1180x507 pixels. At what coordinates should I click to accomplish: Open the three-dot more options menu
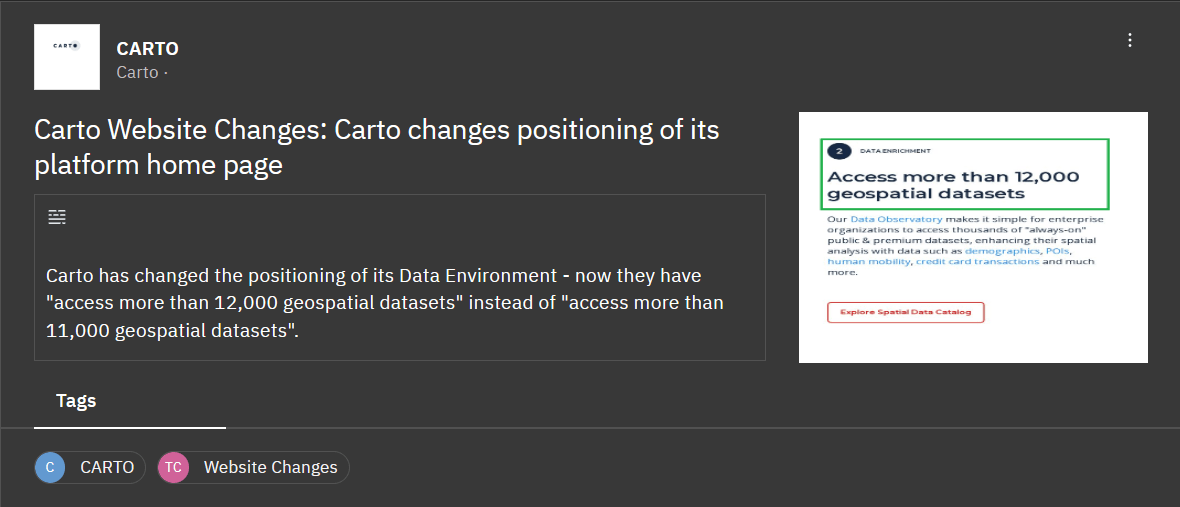coord(1129,41)
